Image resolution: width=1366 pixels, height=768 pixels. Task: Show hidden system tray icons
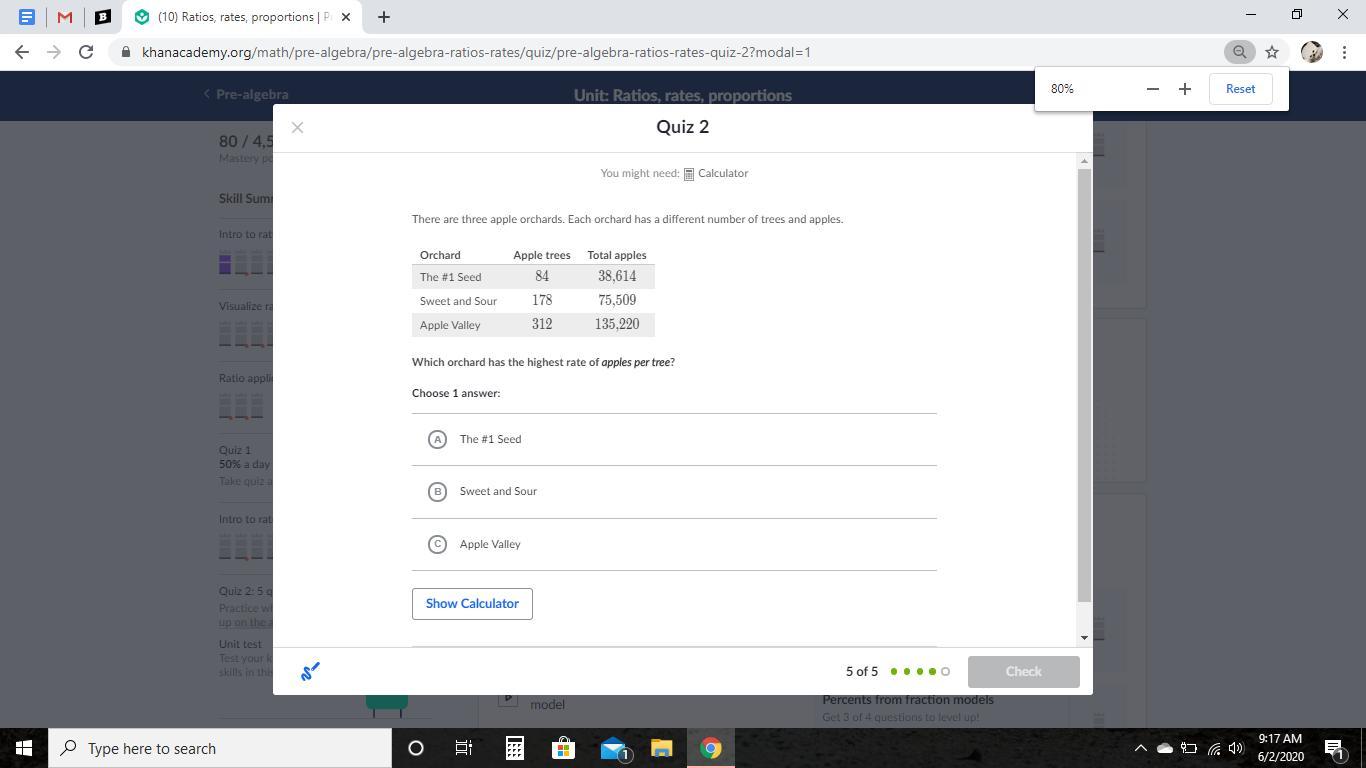click(x=1140, y=748)
